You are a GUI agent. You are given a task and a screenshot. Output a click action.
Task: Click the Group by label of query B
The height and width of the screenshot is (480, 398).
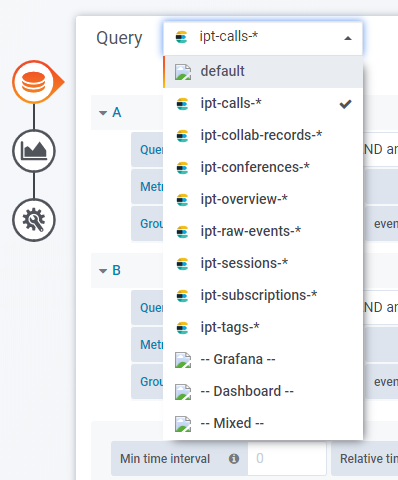tap(147, 382)
